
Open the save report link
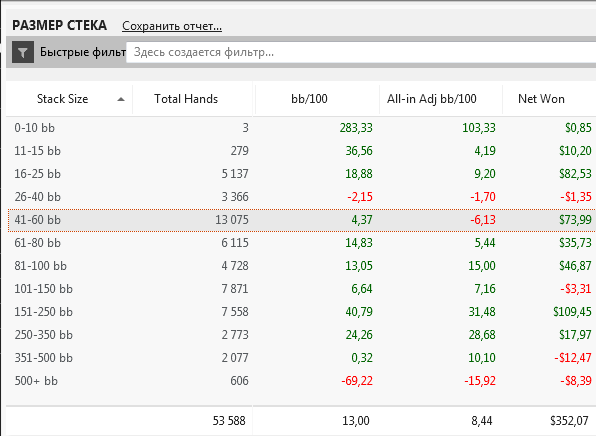point(172,26)
